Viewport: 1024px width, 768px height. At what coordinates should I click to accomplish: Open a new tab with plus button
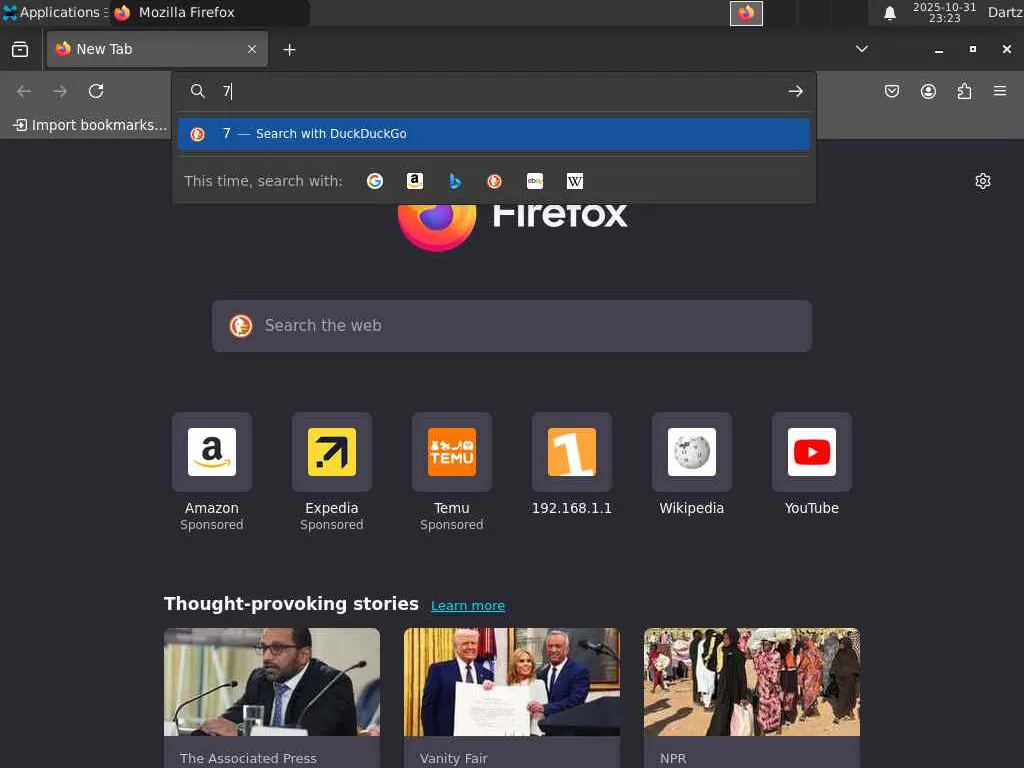289,50
